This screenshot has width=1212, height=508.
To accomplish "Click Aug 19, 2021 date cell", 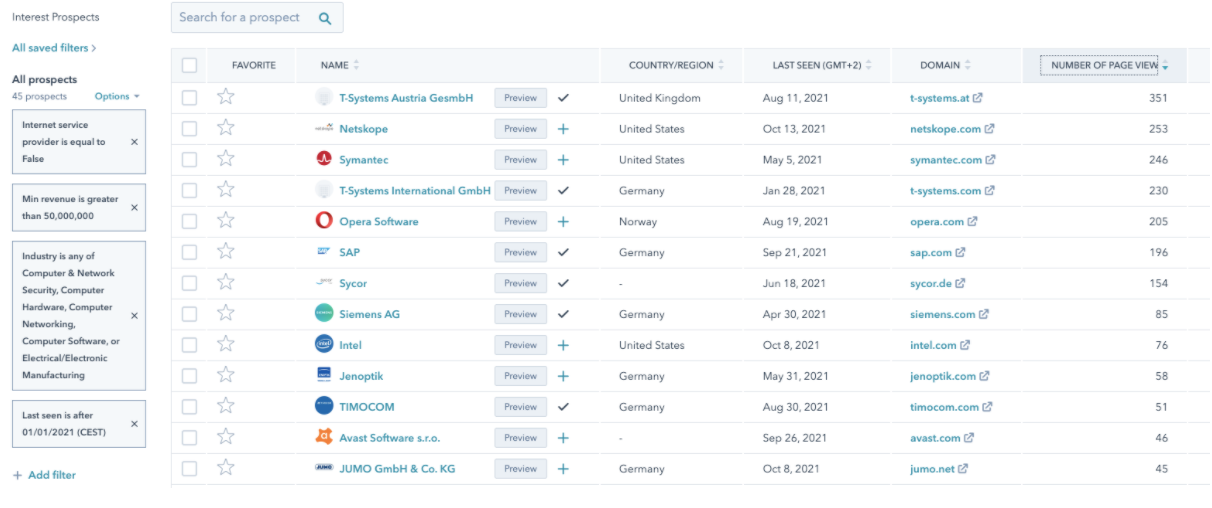I will tap(796, 222).
